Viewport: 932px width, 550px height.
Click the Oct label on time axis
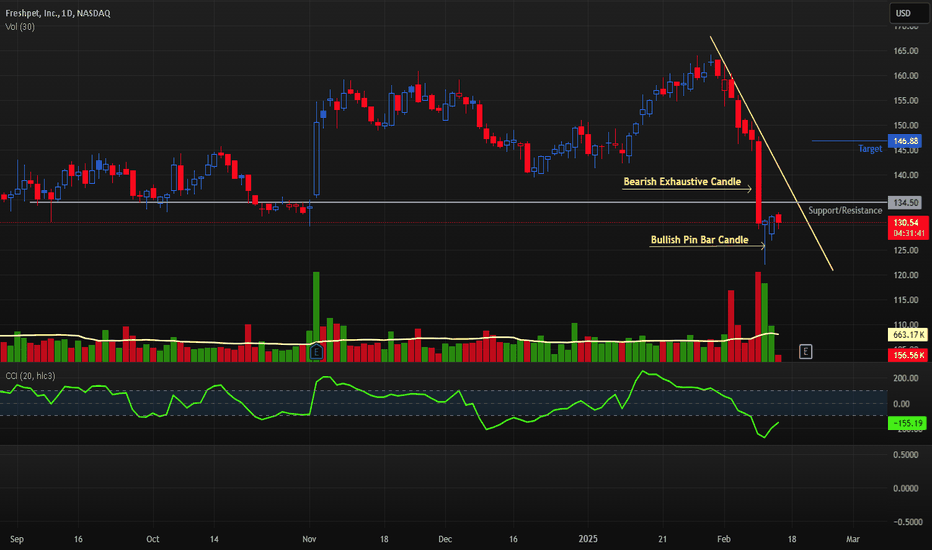(153, 539)
